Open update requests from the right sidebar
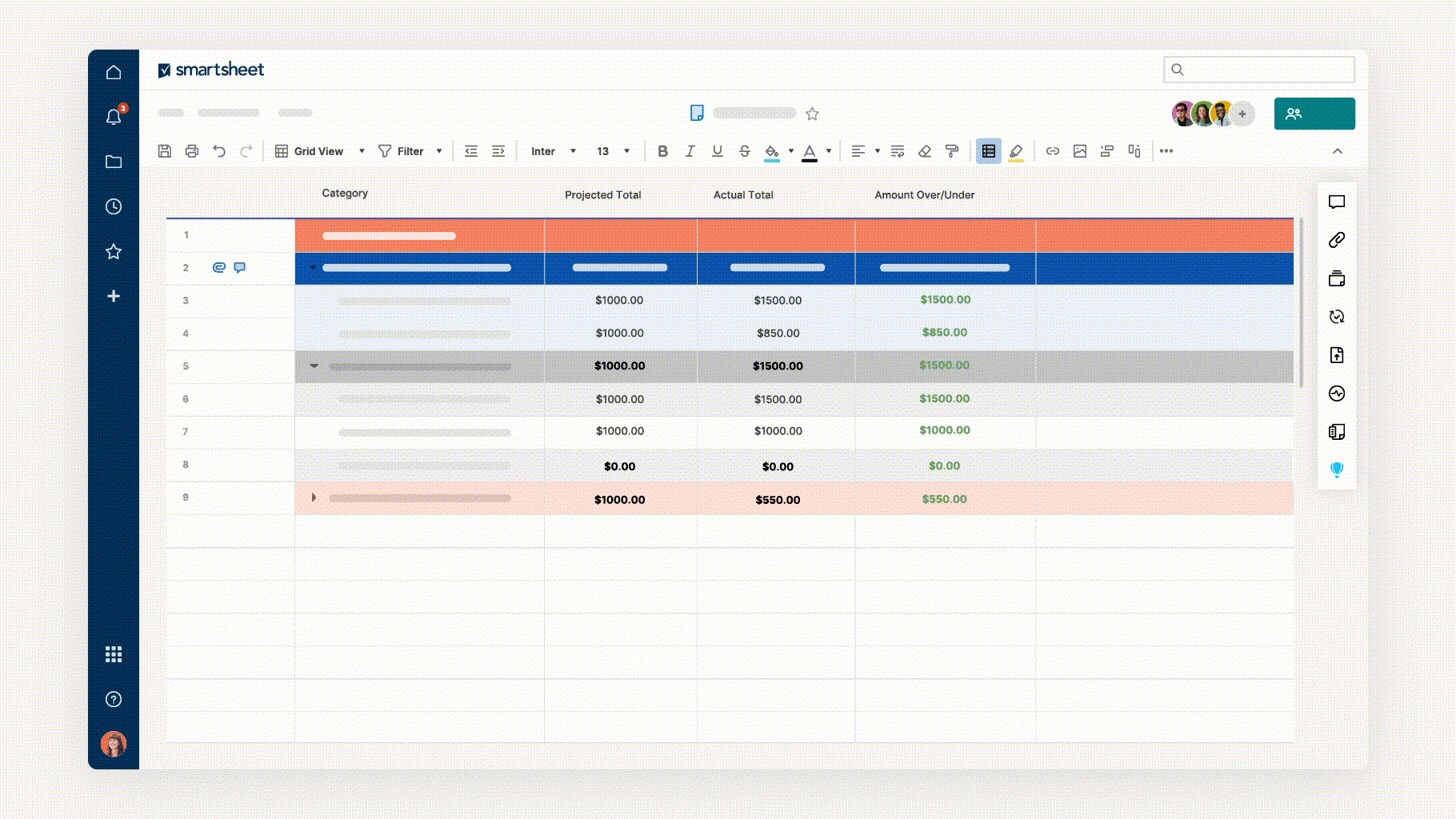Viewport: 1456px width, 819px height. pos(1336,318)
